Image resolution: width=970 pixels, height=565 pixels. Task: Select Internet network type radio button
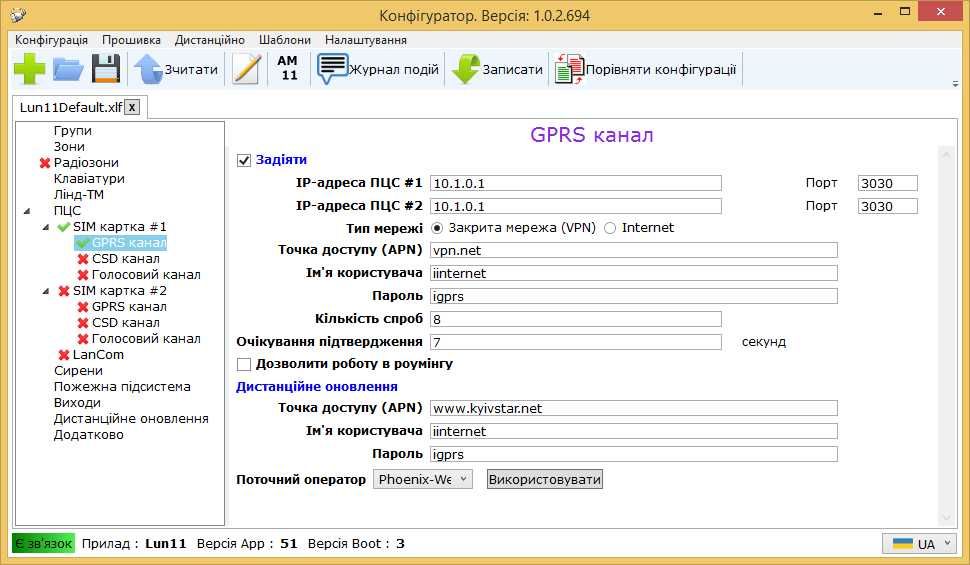click(610, 228)
